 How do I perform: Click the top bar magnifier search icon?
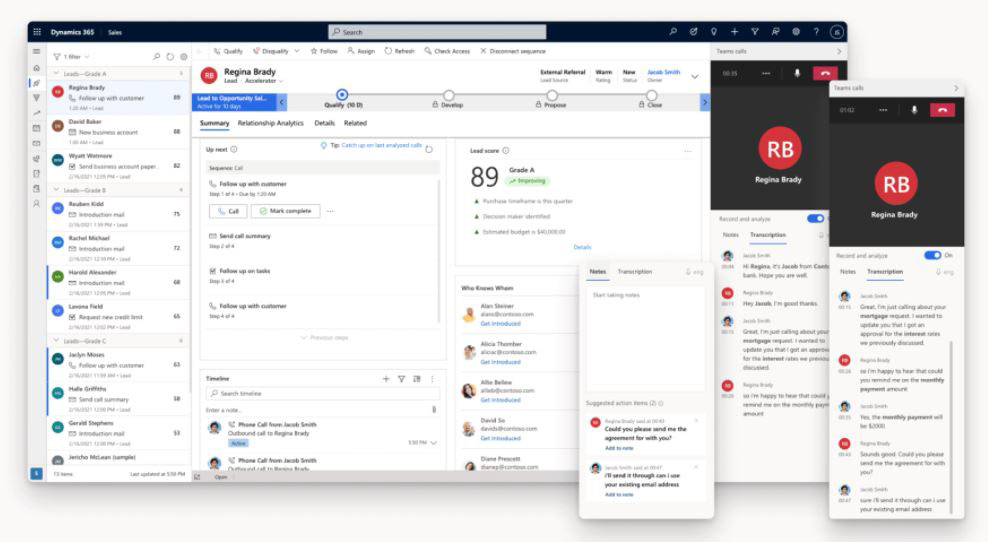pos(673,32)
